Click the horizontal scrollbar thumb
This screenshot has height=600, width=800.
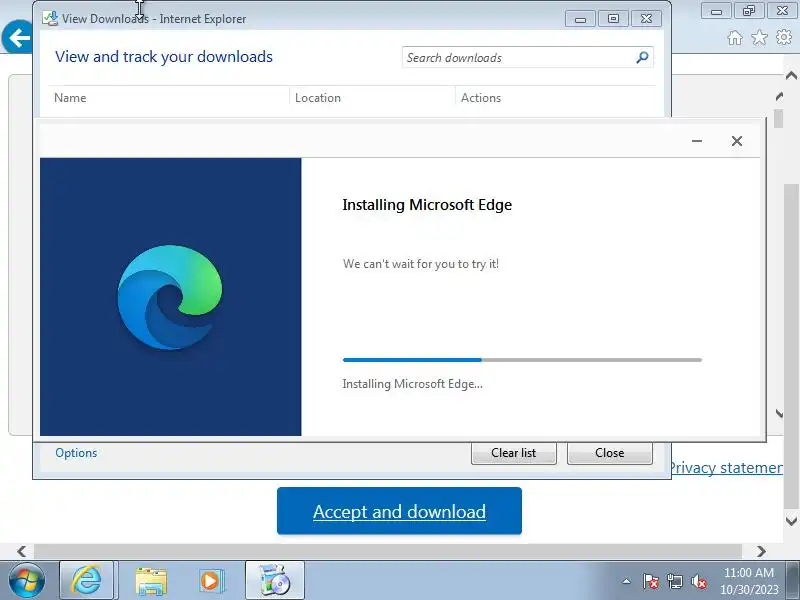pyautogui.click(x=388, y=551)
